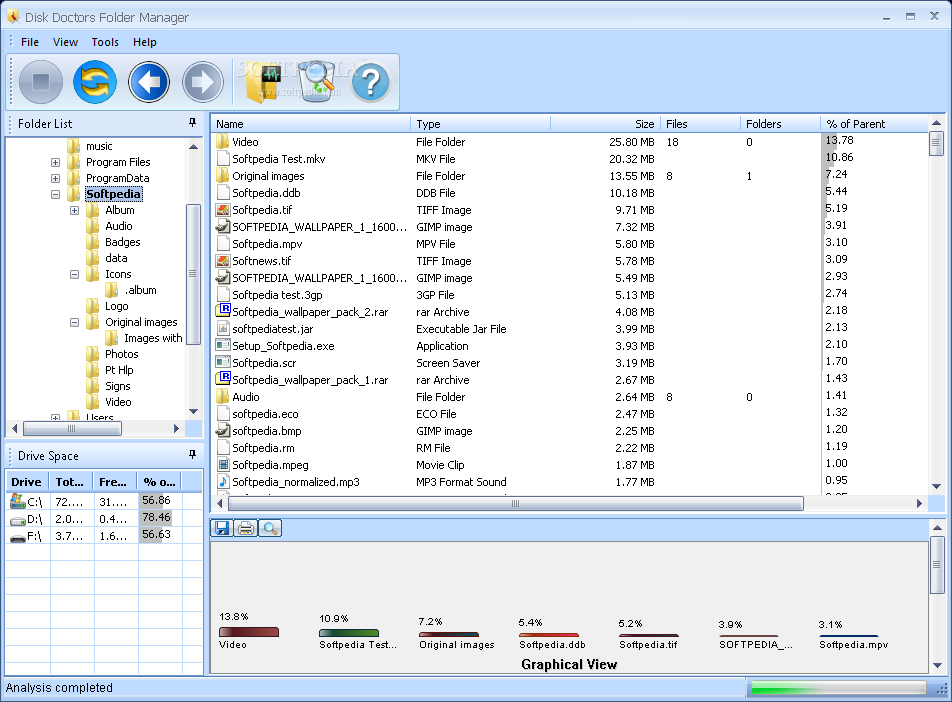
Task: Click the softpedia.bmp GIMP image icon
Action: (223, 431)
